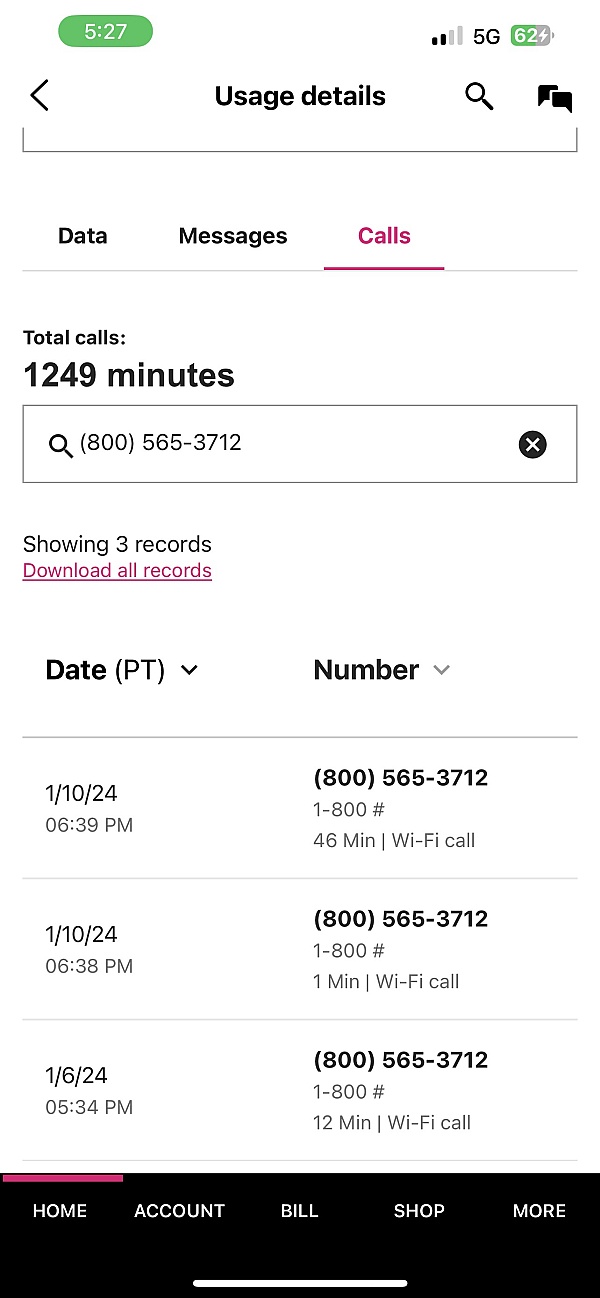Switch to the Data tab

point(83,236)
